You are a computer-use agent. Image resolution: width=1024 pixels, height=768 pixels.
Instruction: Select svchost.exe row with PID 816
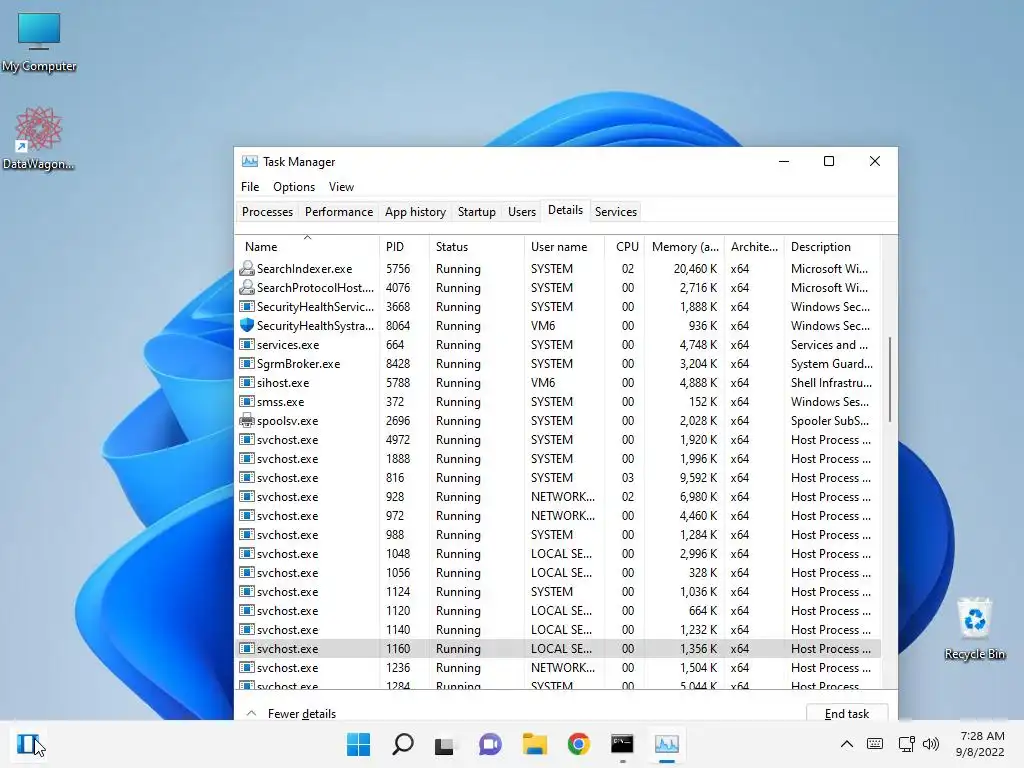(x=558, y=477)
